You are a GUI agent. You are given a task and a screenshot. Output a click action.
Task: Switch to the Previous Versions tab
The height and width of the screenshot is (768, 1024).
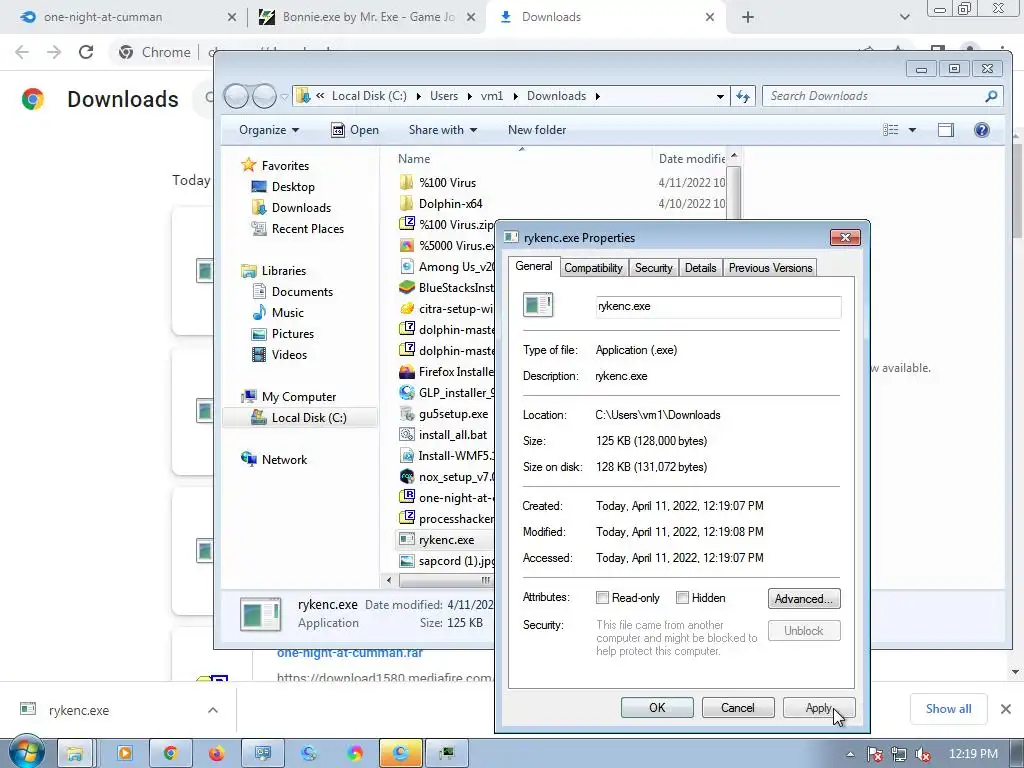point(770,268)
